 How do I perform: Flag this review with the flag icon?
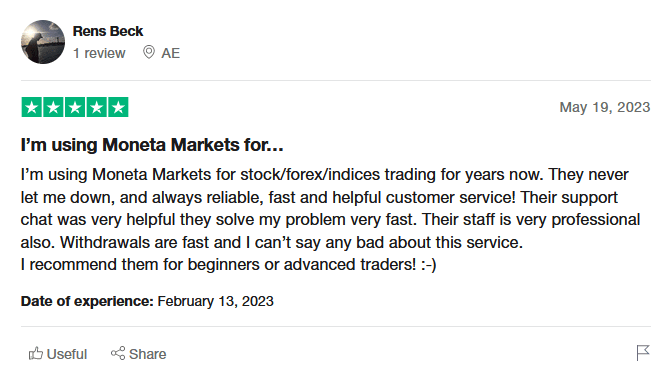pos(643,353)
